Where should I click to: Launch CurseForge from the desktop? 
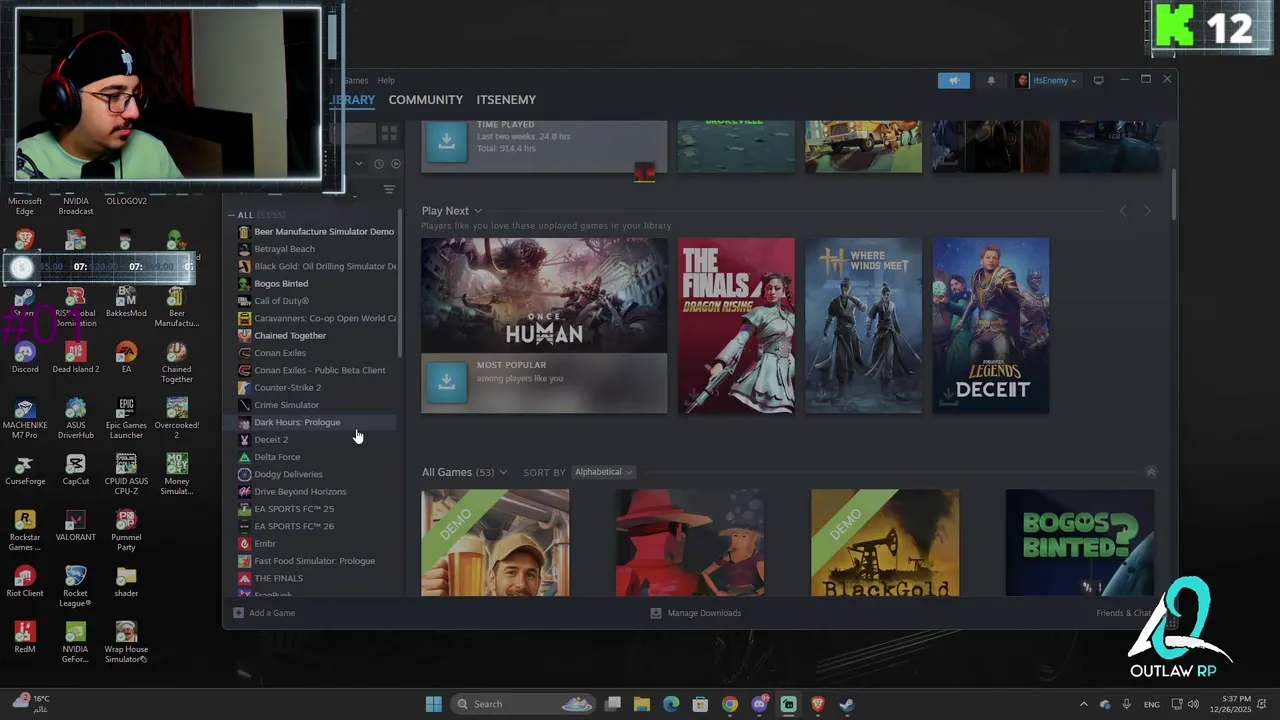(x=25, y=470)
